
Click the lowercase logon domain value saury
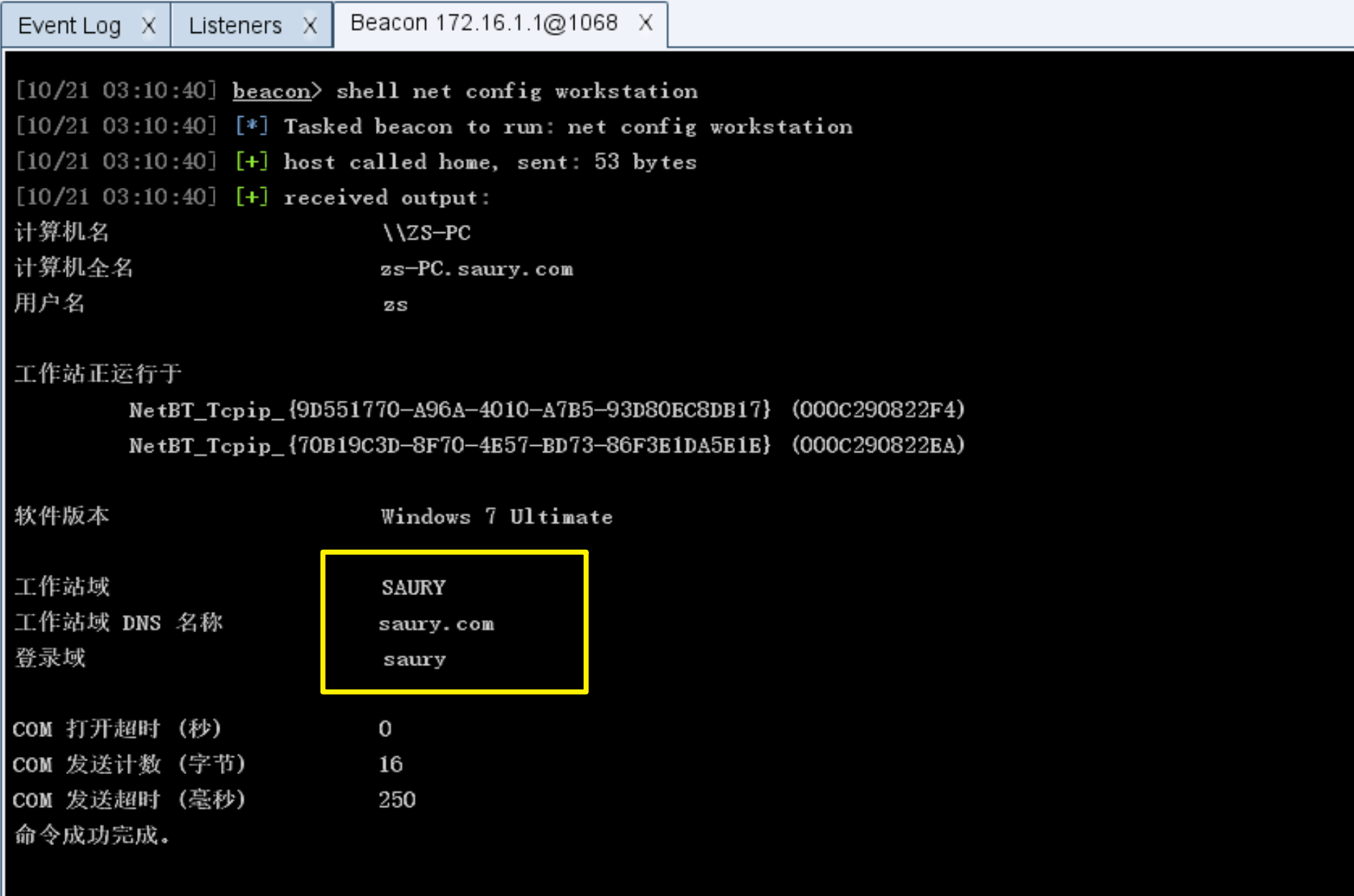tap(414, 659)
